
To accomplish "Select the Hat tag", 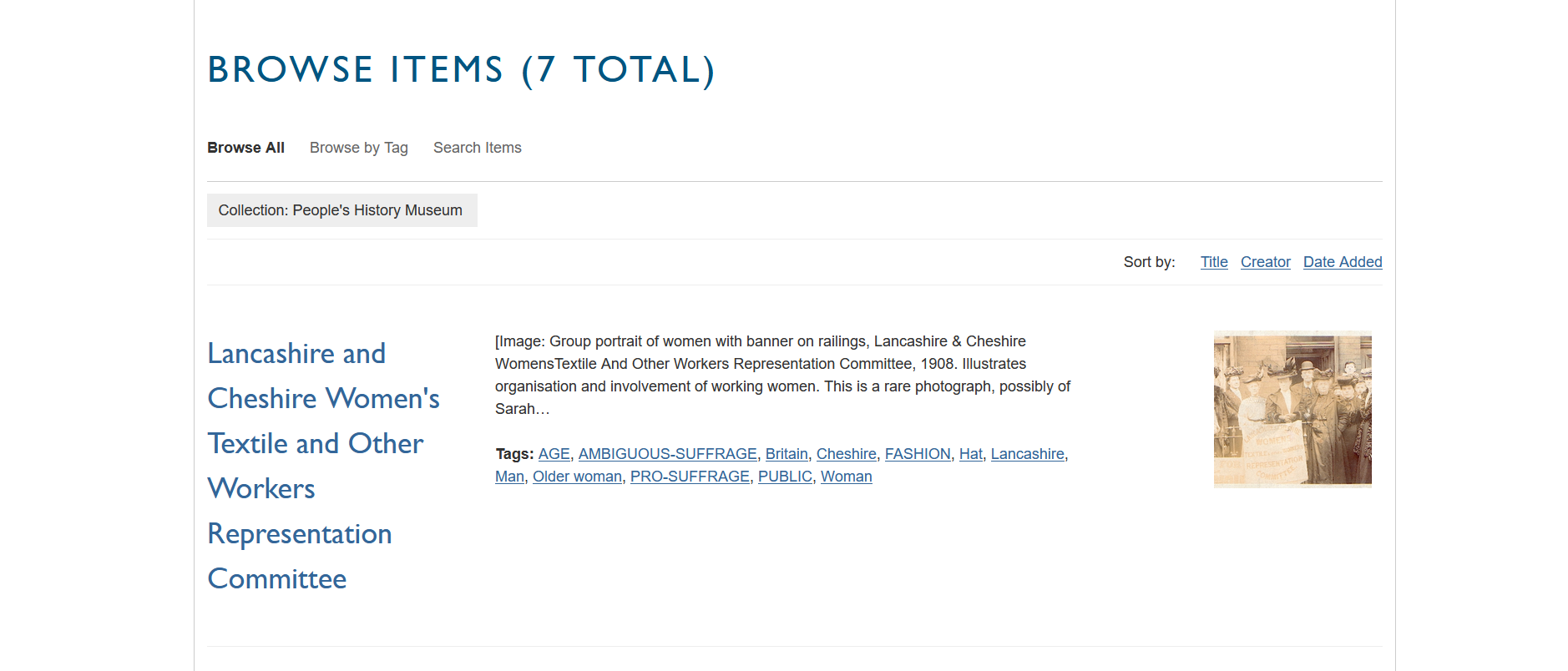I will [970, 454].
